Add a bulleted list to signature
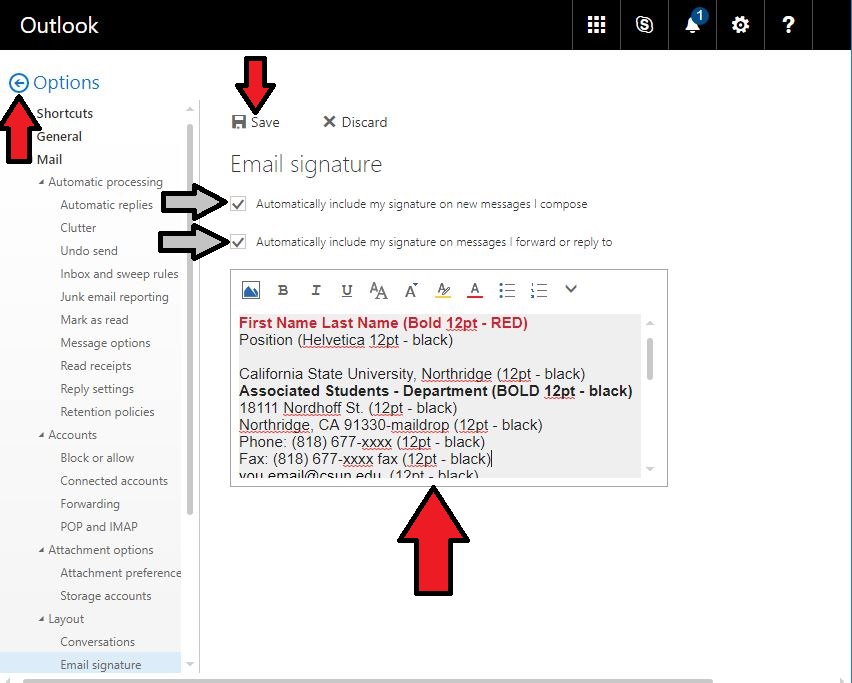 [x=507, y=290]
